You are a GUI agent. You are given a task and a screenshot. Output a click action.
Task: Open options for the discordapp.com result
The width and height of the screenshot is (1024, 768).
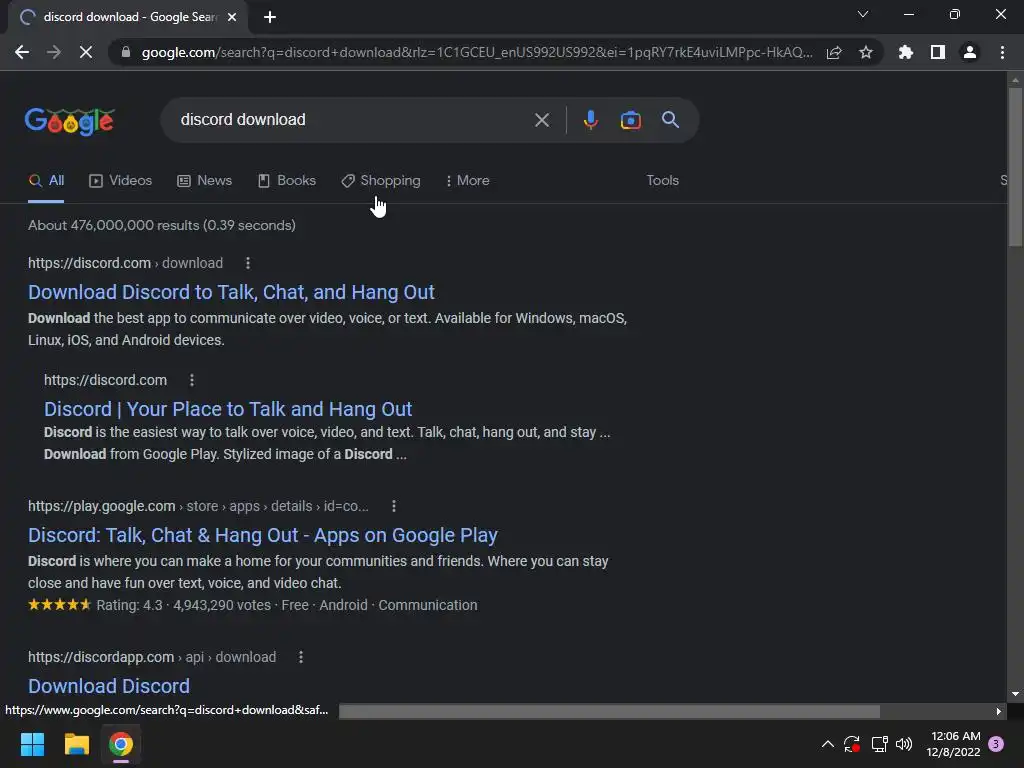[x=300, y=657]
